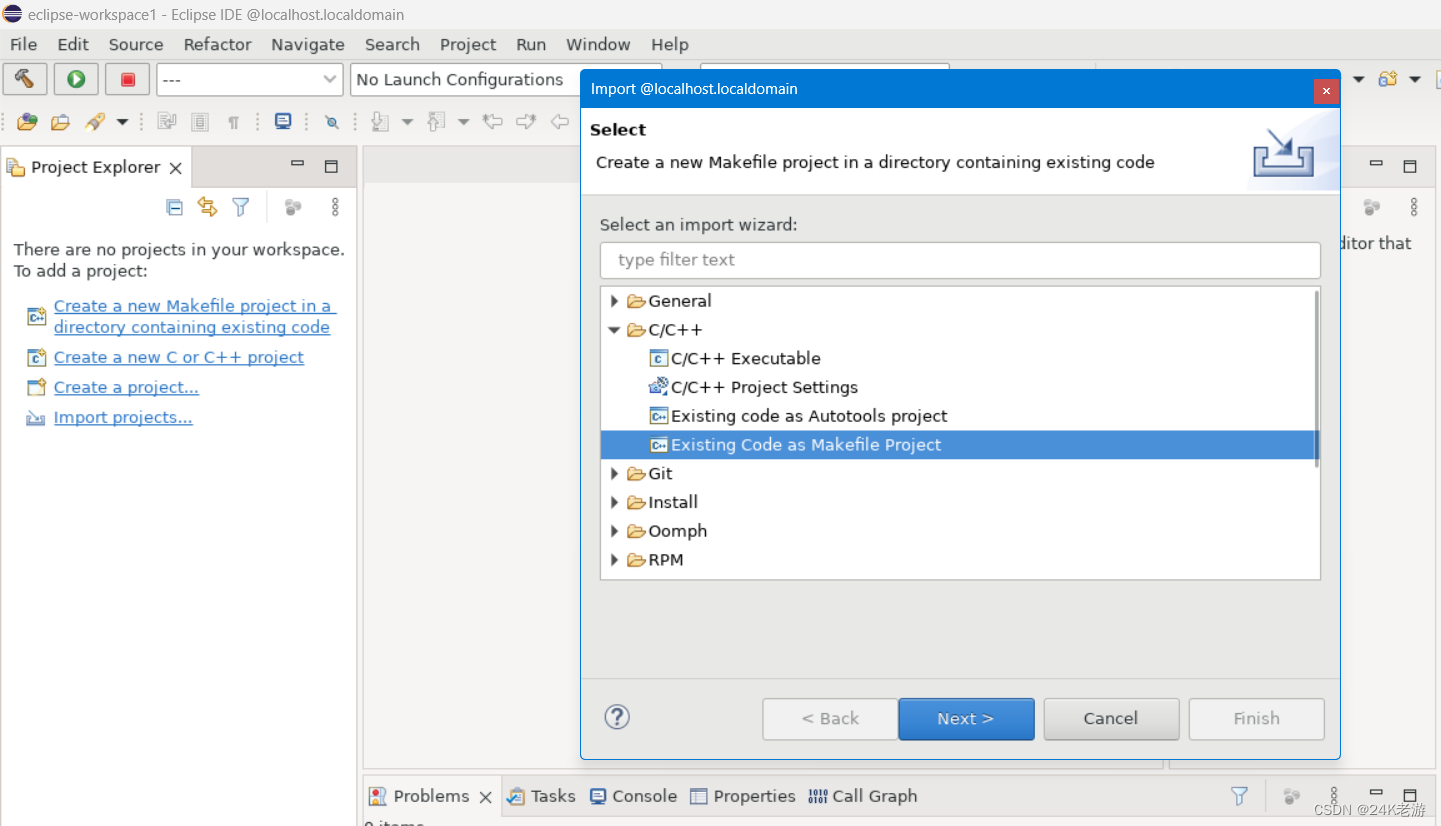This screenshot has width=1441, height=826.
Task: Switch to the Console tab
Action: point(634,796)
